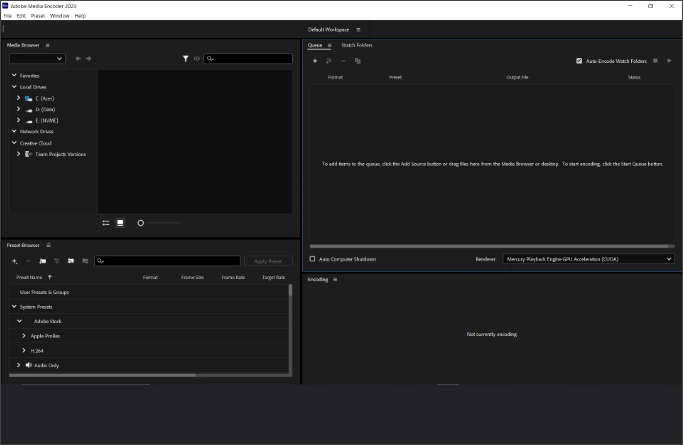Switch Media Browser to list view
The image size is (683, 445).
point(106,222)
